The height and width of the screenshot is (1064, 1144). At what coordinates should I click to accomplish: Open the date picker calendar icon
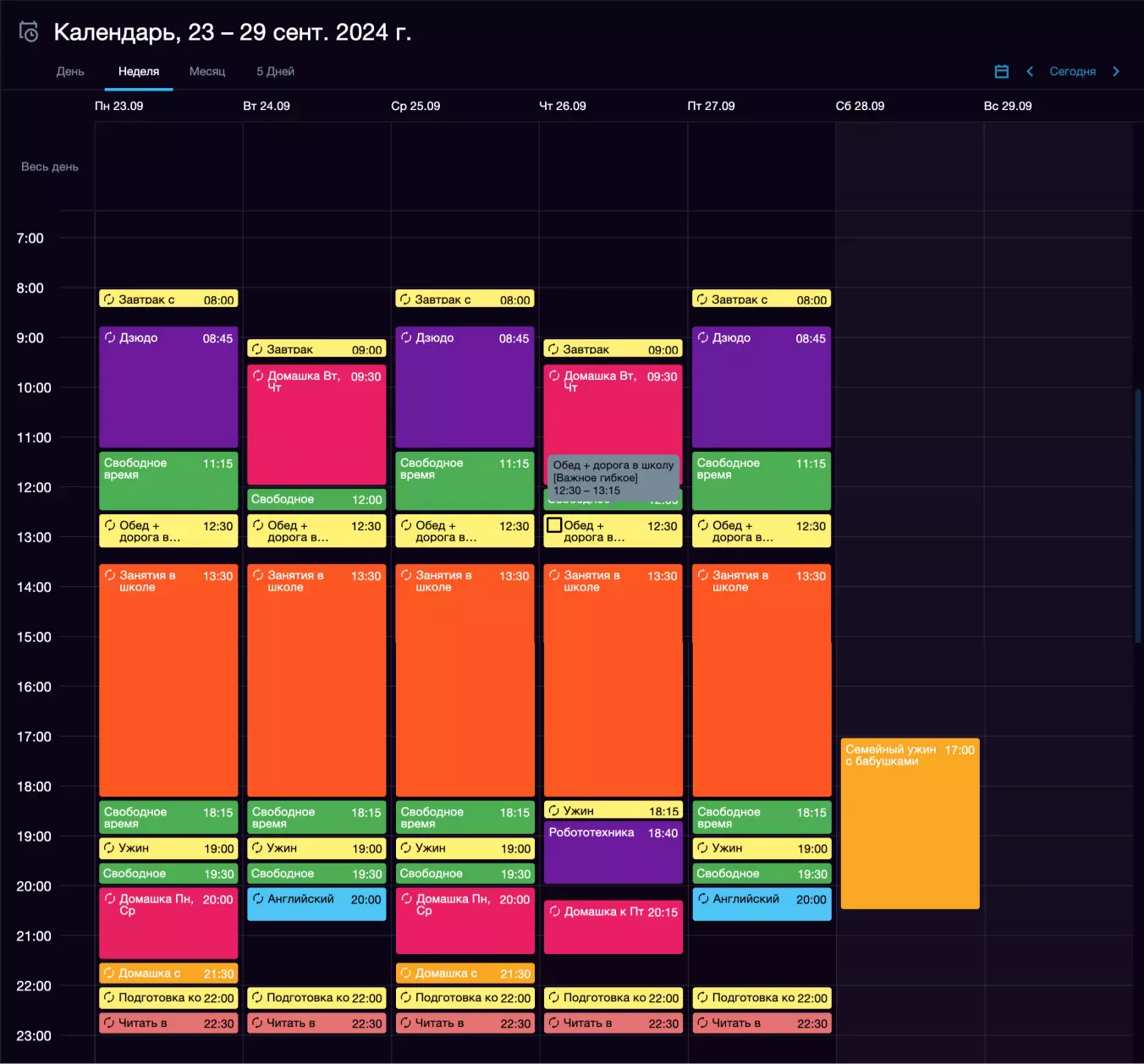pyautogui.click(x=1002, y=72)
